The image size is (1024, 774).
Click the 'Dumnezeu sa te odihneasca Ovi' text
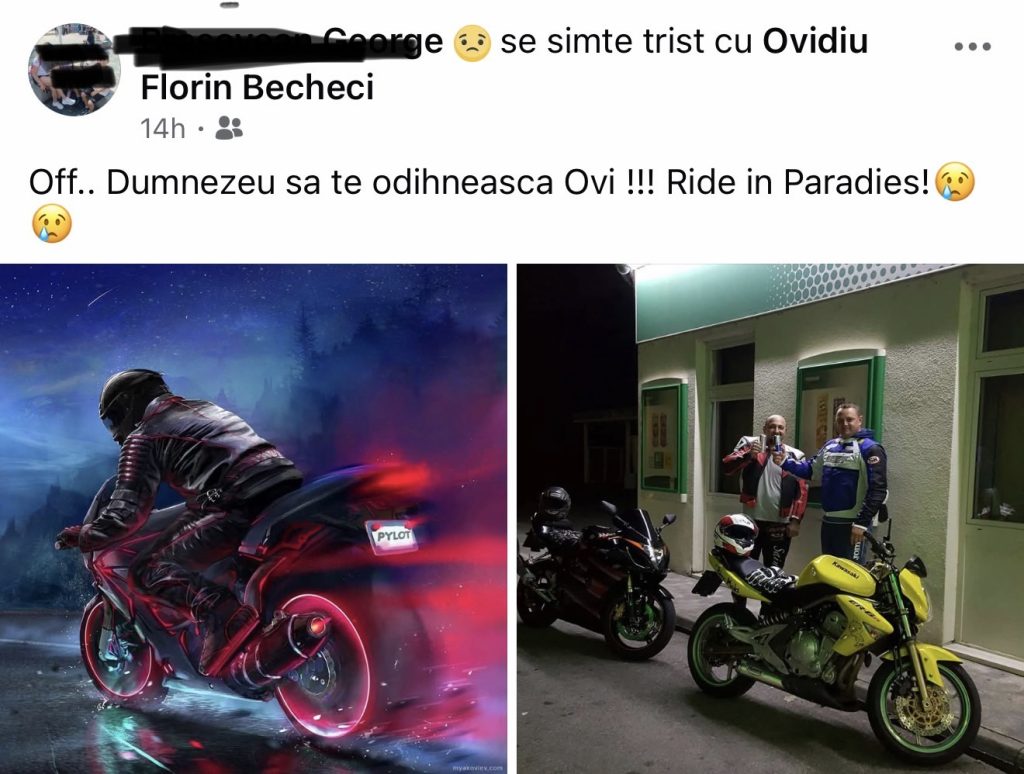pyautogui.click(x=361, y=183)
